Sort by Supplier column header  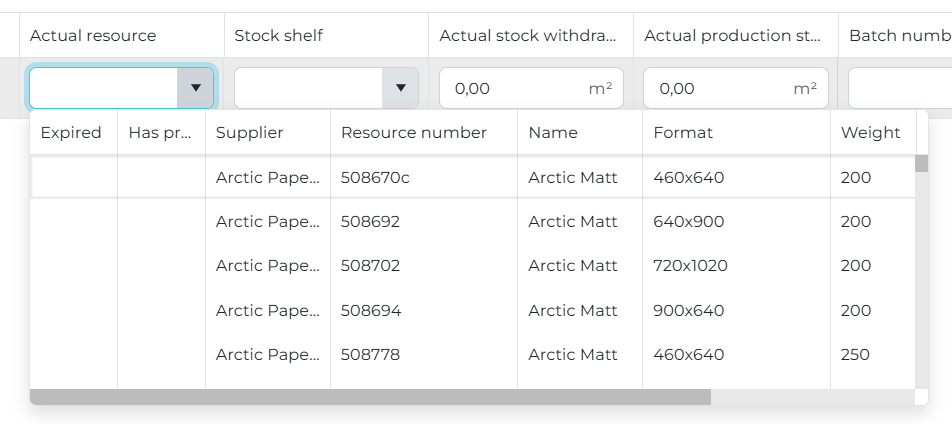[x=250, y=133]
